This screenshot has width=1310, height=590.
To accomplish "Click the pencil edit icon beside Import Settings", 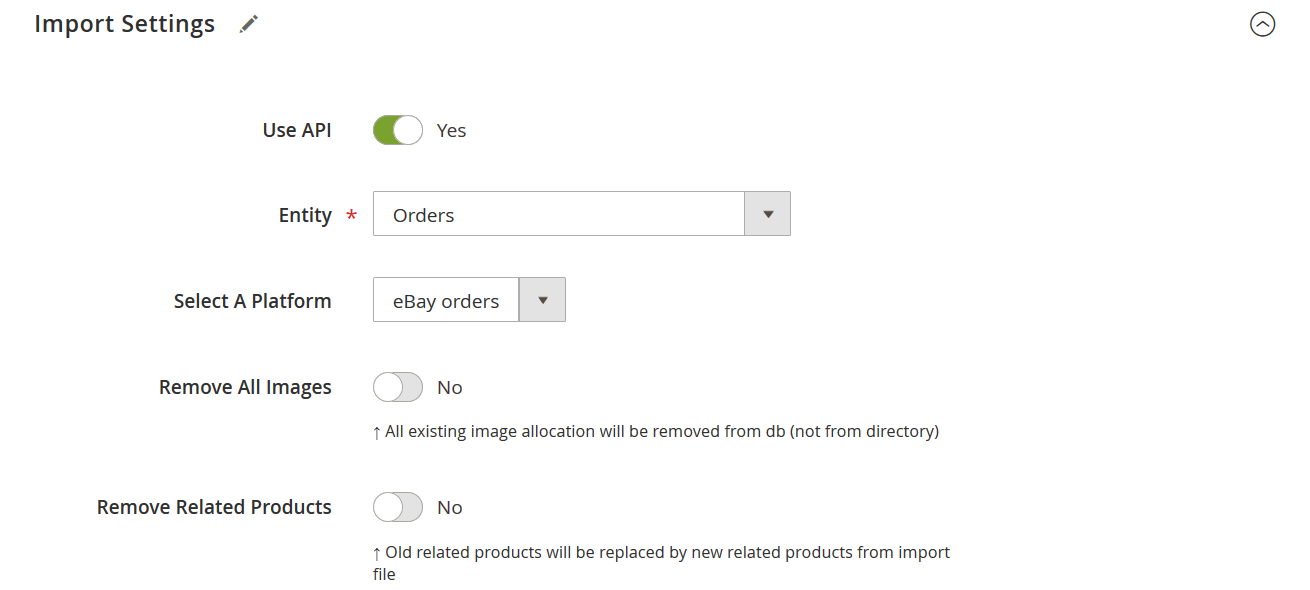I will pos(248,23).
